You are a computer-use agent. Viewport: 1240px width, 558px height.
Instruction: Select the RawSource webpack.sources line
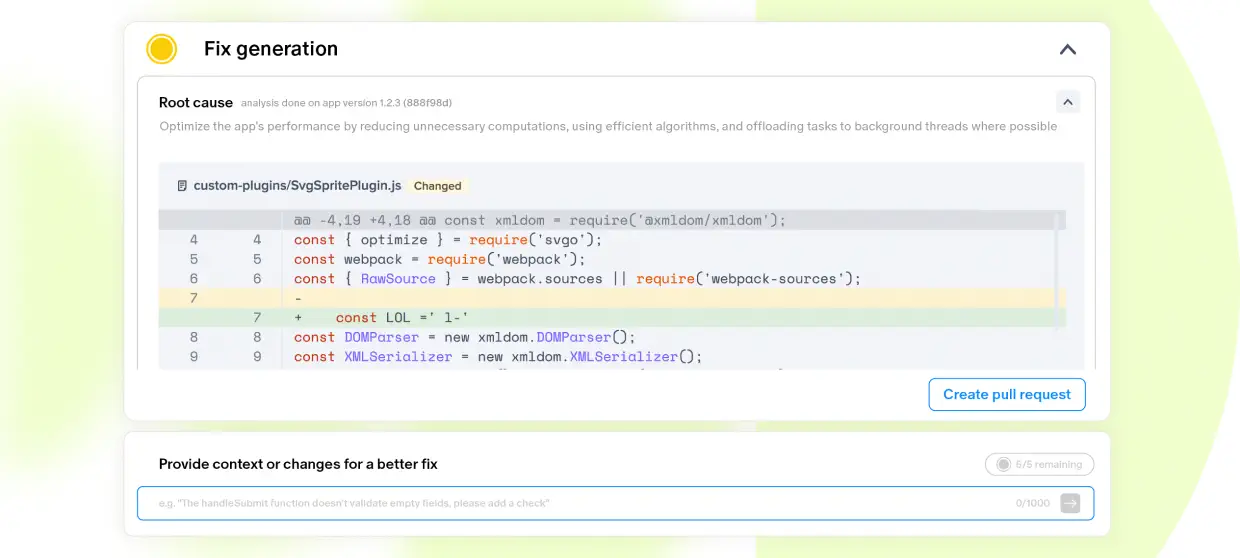click(x=612, y=279)
